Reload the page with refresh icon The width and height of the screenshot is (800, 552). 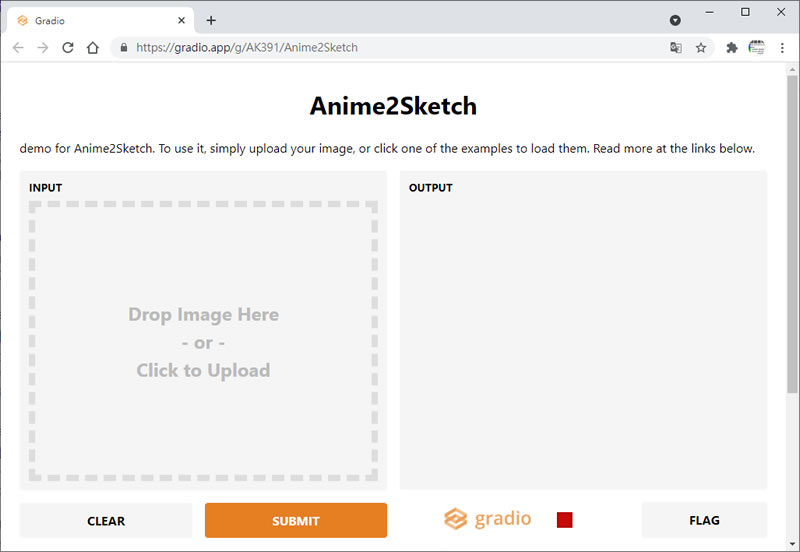pos(68,47)
